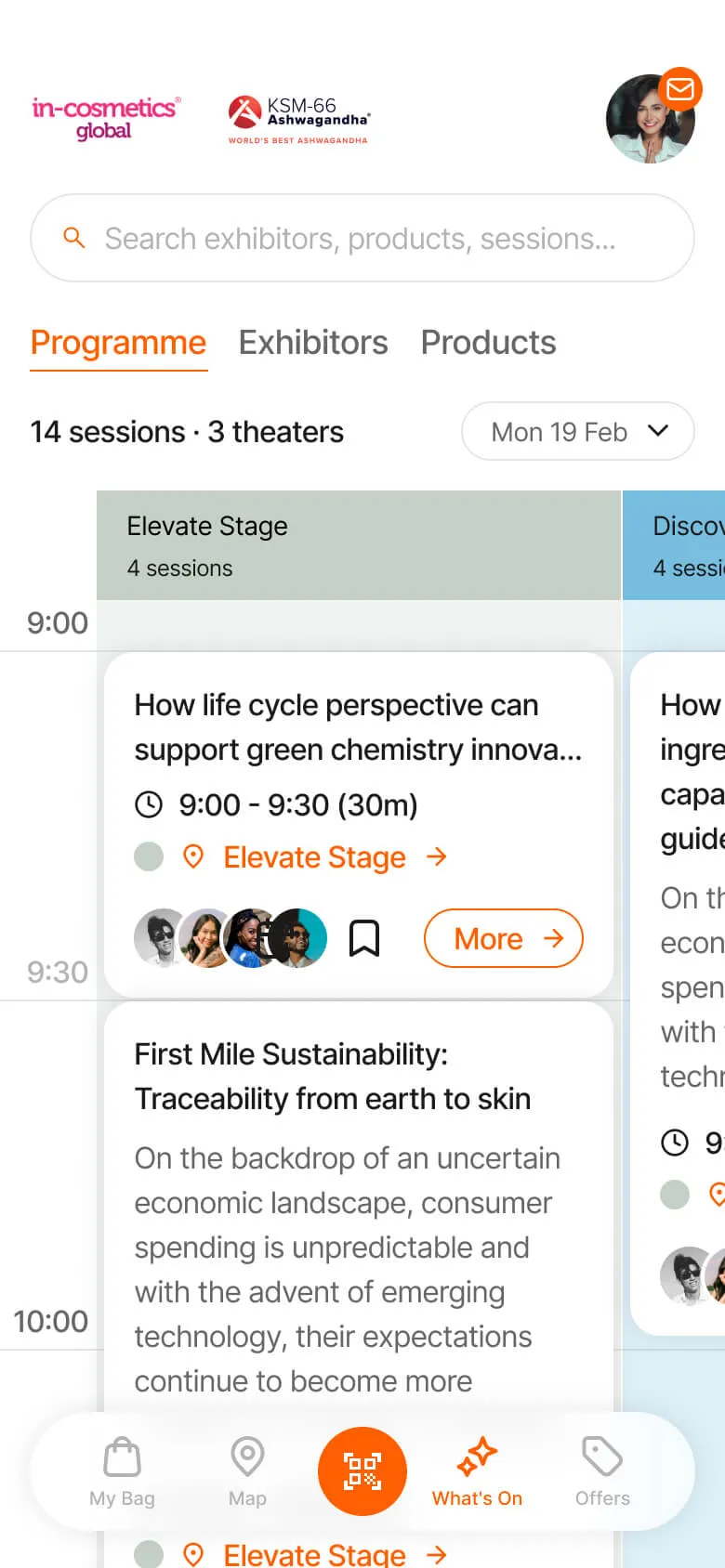725x1568 pixels.
Task: Tap the QR code scanner button
Action: coord(362,1470)
